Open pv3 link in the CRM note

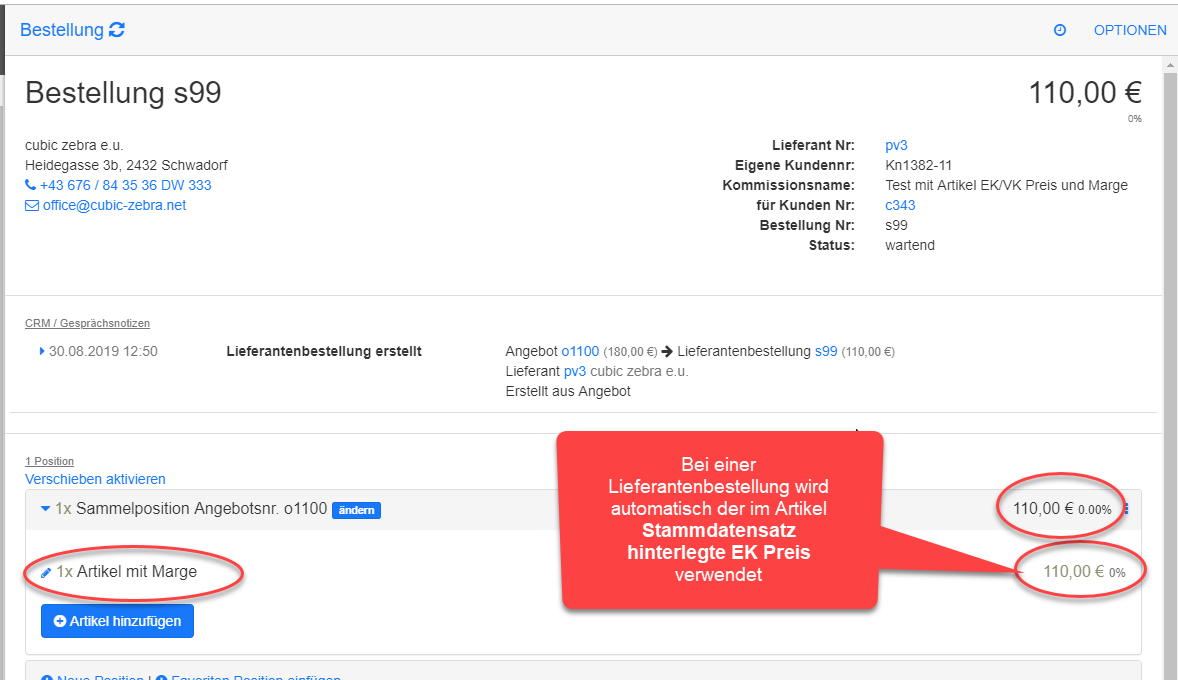[x=575, y=371]
